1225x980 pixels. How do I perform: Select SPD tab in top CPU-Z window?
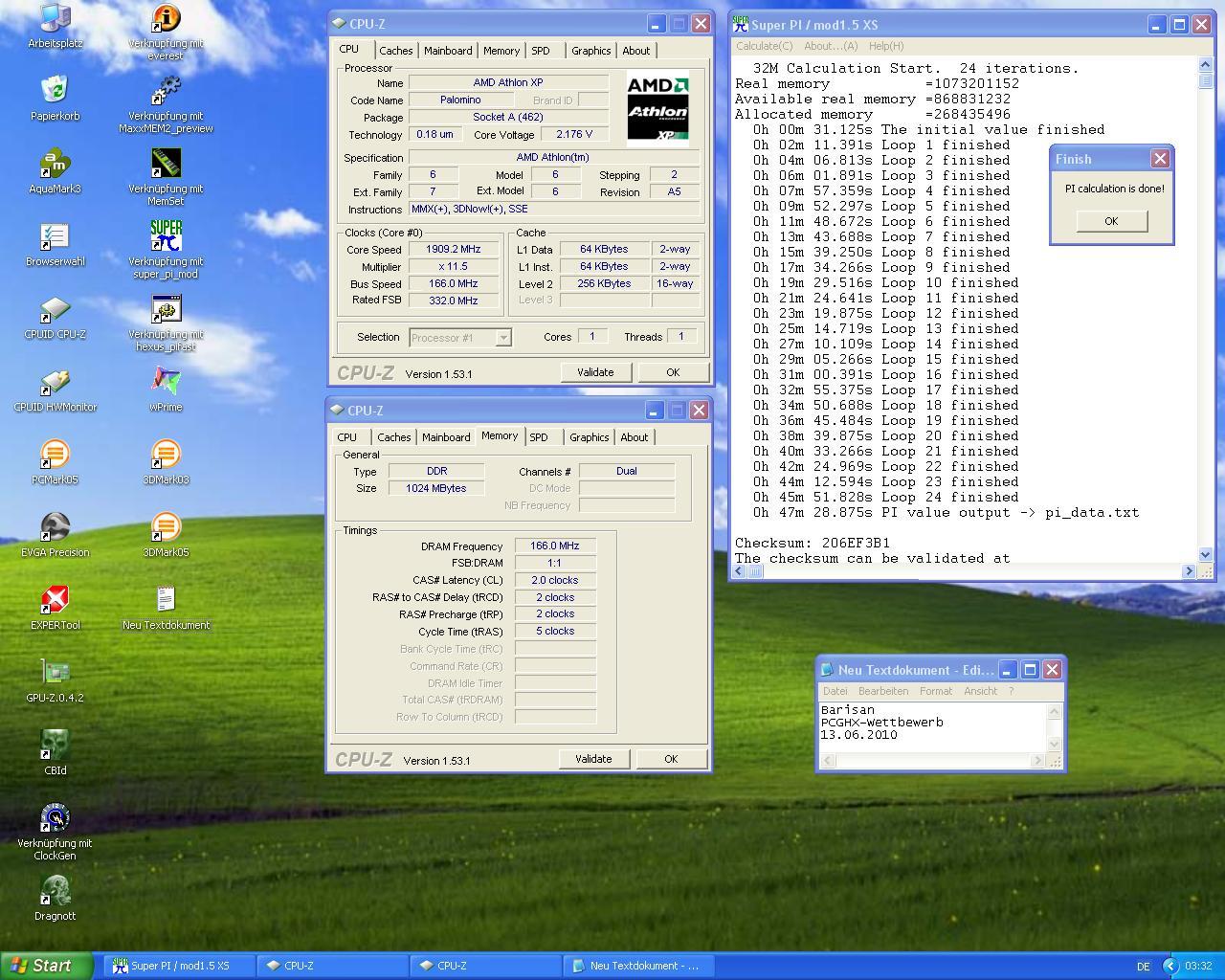click(x=541, y=51)
